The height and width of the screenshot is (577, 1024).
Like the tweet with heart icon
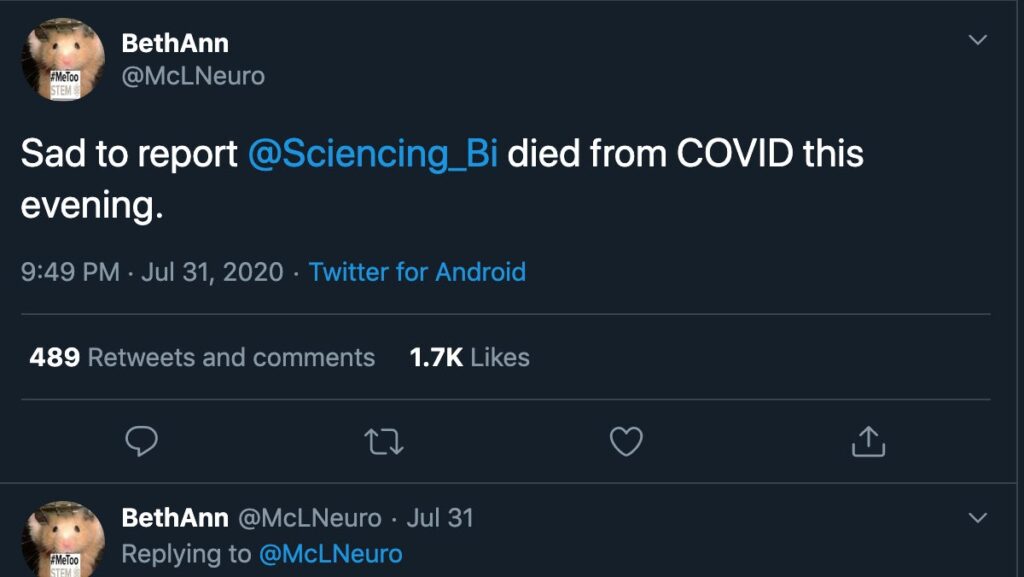click(626, 441)
